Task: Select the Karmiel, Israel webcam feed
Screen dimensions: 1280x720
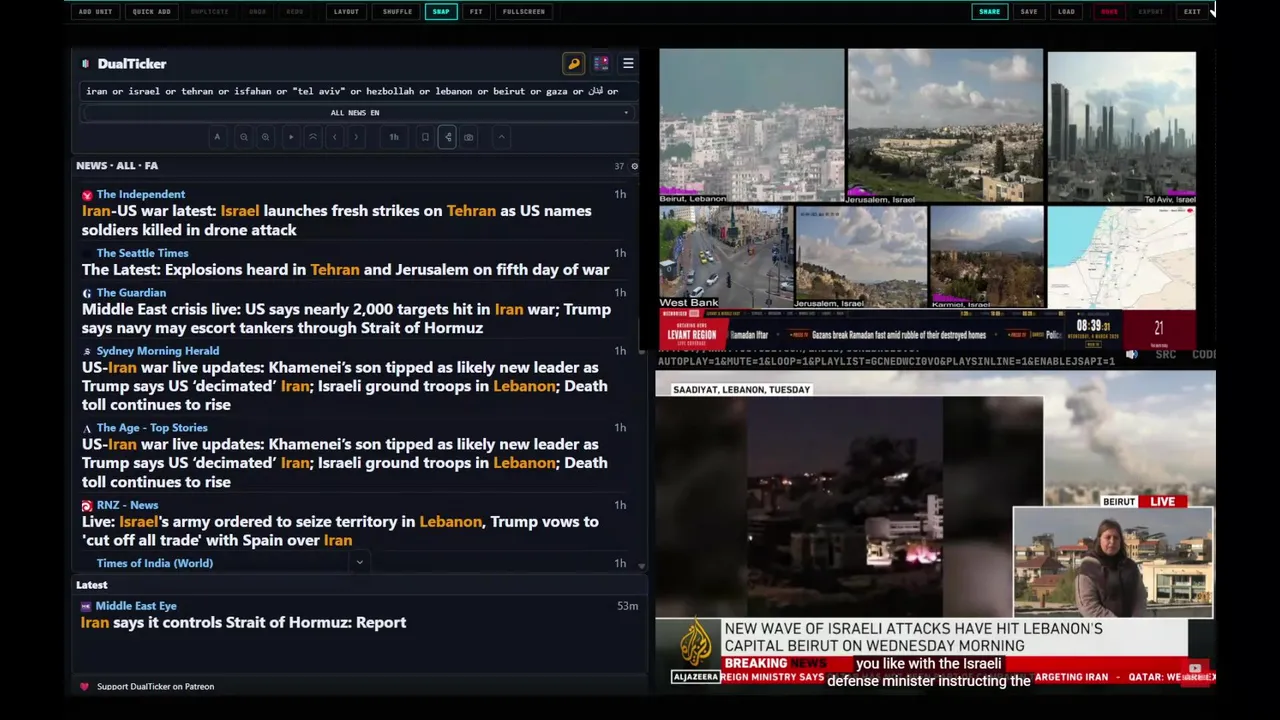Action: coord(986,257)
